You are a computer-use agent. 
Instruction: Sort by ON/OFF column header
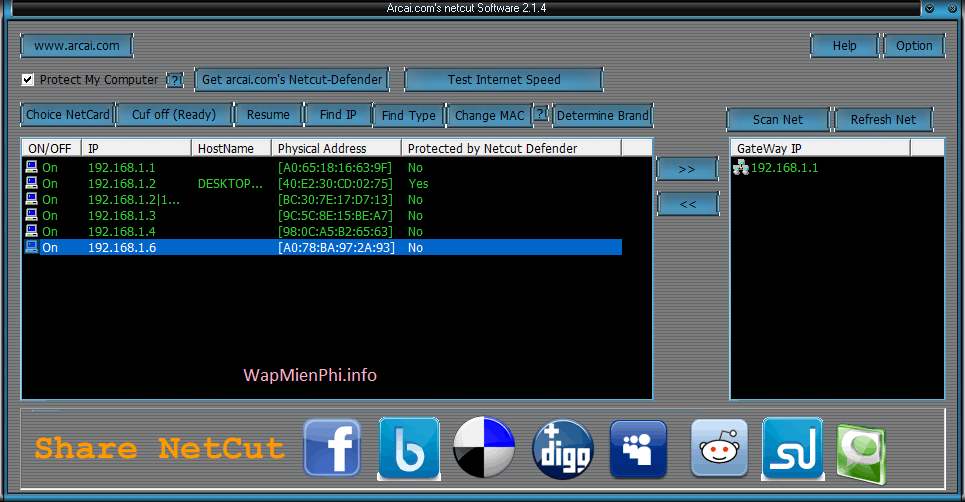(x=52, y=148)
